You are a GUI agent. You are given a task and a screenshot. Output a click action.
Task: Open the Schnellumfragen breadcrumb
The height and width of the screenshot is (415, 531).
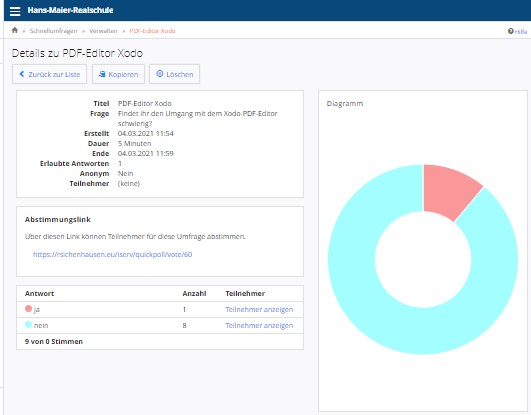pyautogui.click(x=53, y=31)
